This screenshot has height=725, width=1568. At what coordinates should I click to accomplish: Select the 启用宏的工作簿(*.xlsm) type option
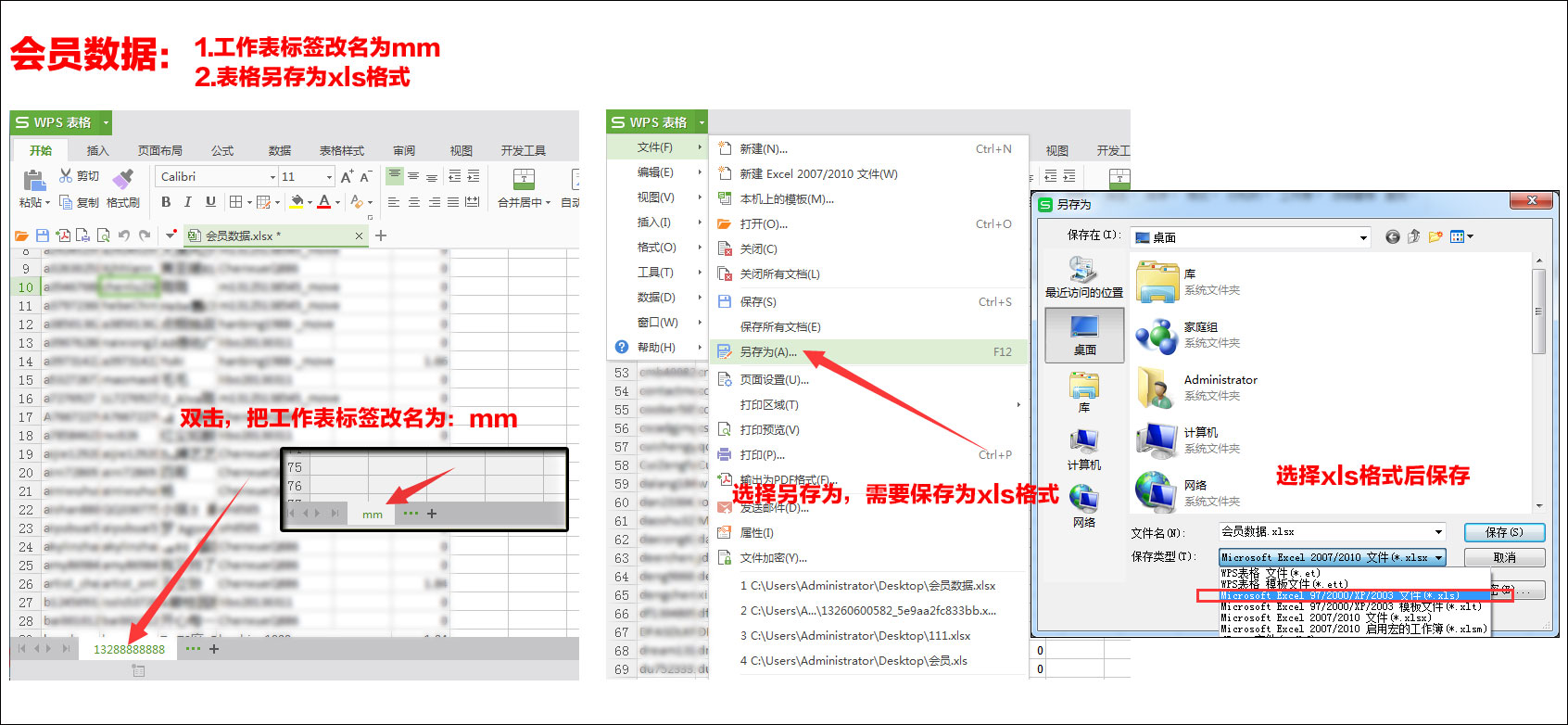1354,629
